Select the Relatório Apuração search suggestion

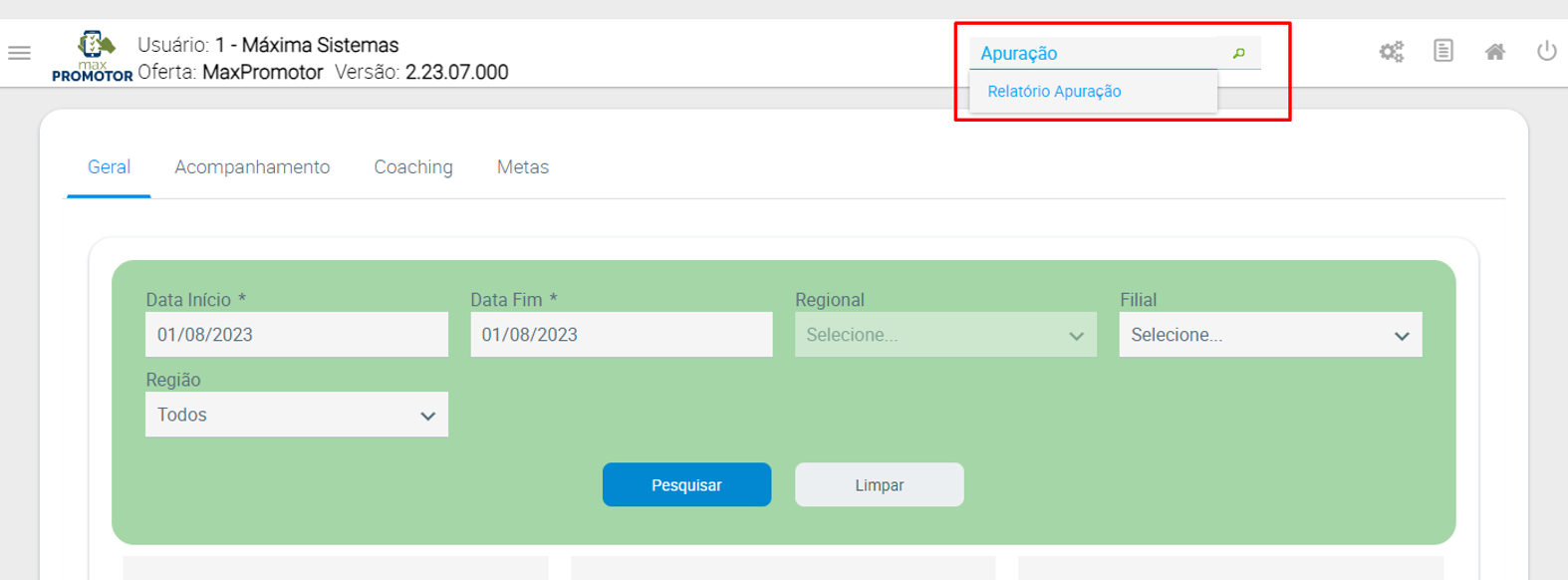[1054, 92]
